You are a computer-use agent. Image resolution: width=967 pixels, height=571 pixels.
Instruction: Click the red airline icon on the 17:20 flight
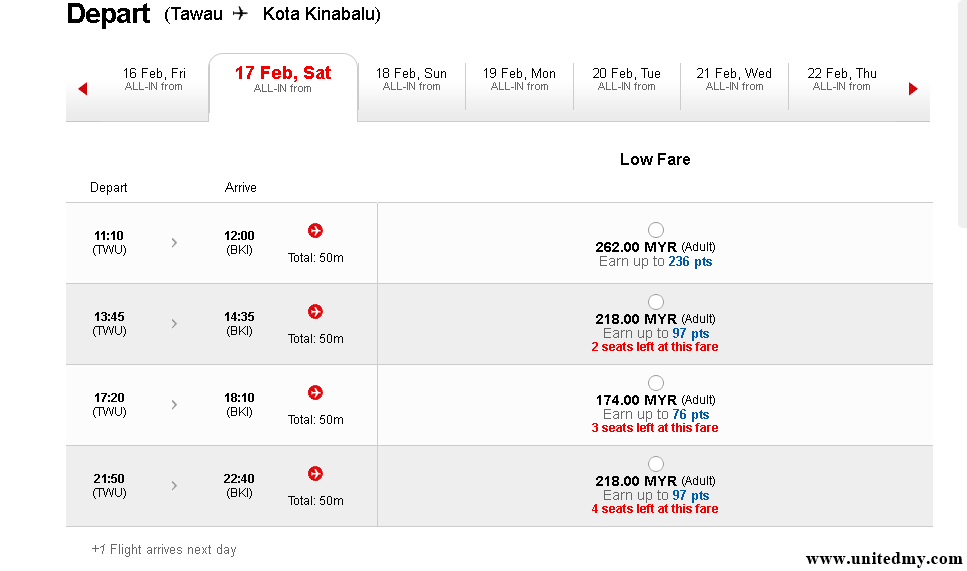coord(316,393)
